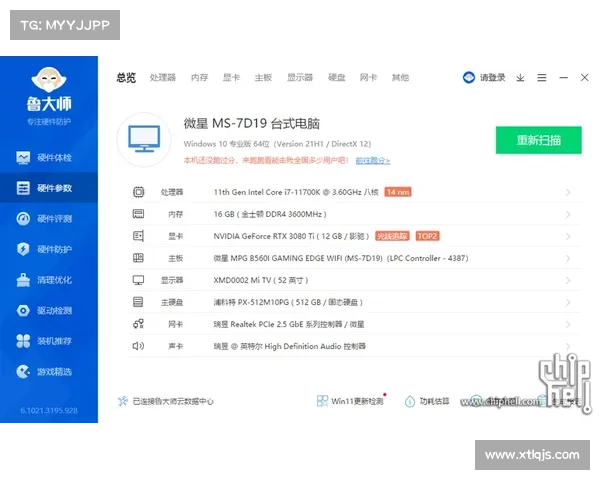The image size is (600, 480).
Task: Click the Windows 10 专业版 64位 version text
Action: coord(277,144)
